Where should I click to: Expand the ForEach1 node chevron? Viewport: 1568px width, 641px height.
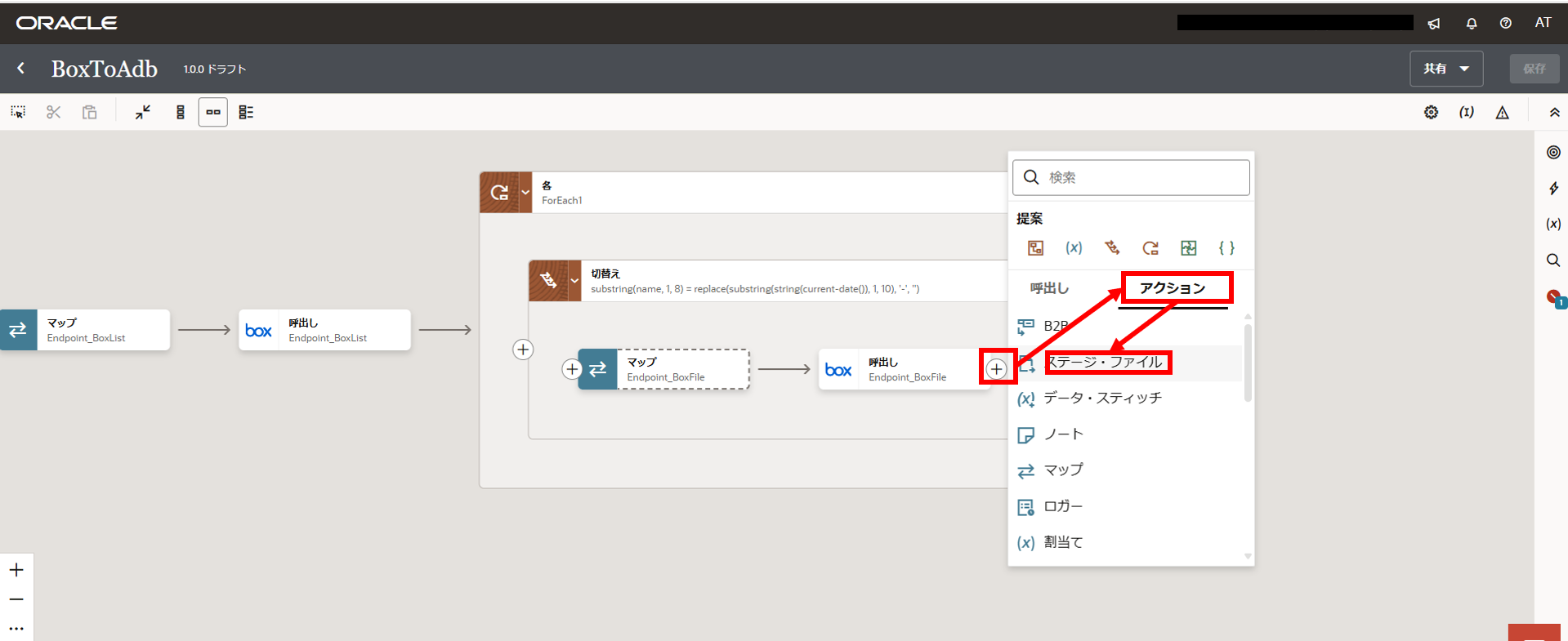click(x=525, y=193)
